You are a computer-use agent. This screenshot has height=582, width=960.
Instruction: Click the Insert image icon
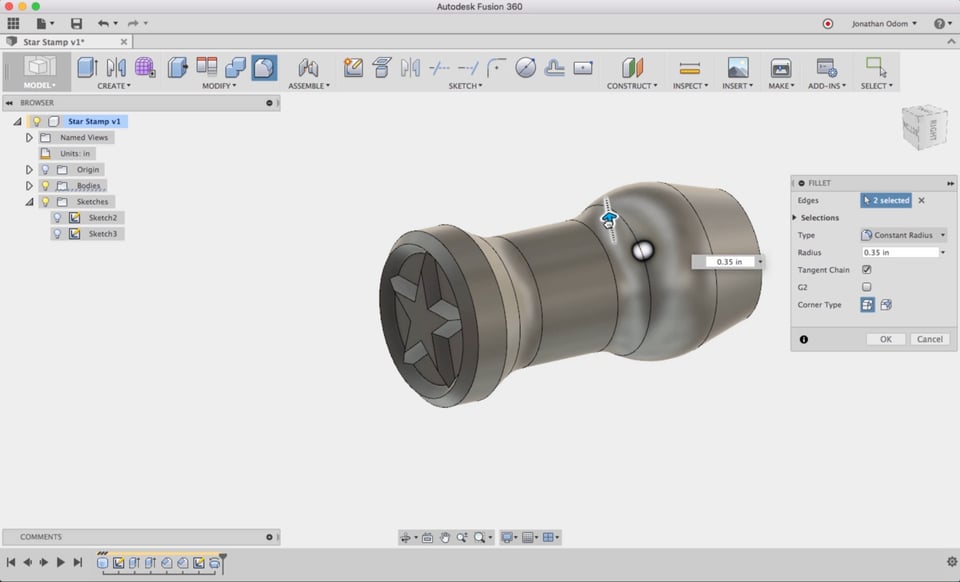738,67
